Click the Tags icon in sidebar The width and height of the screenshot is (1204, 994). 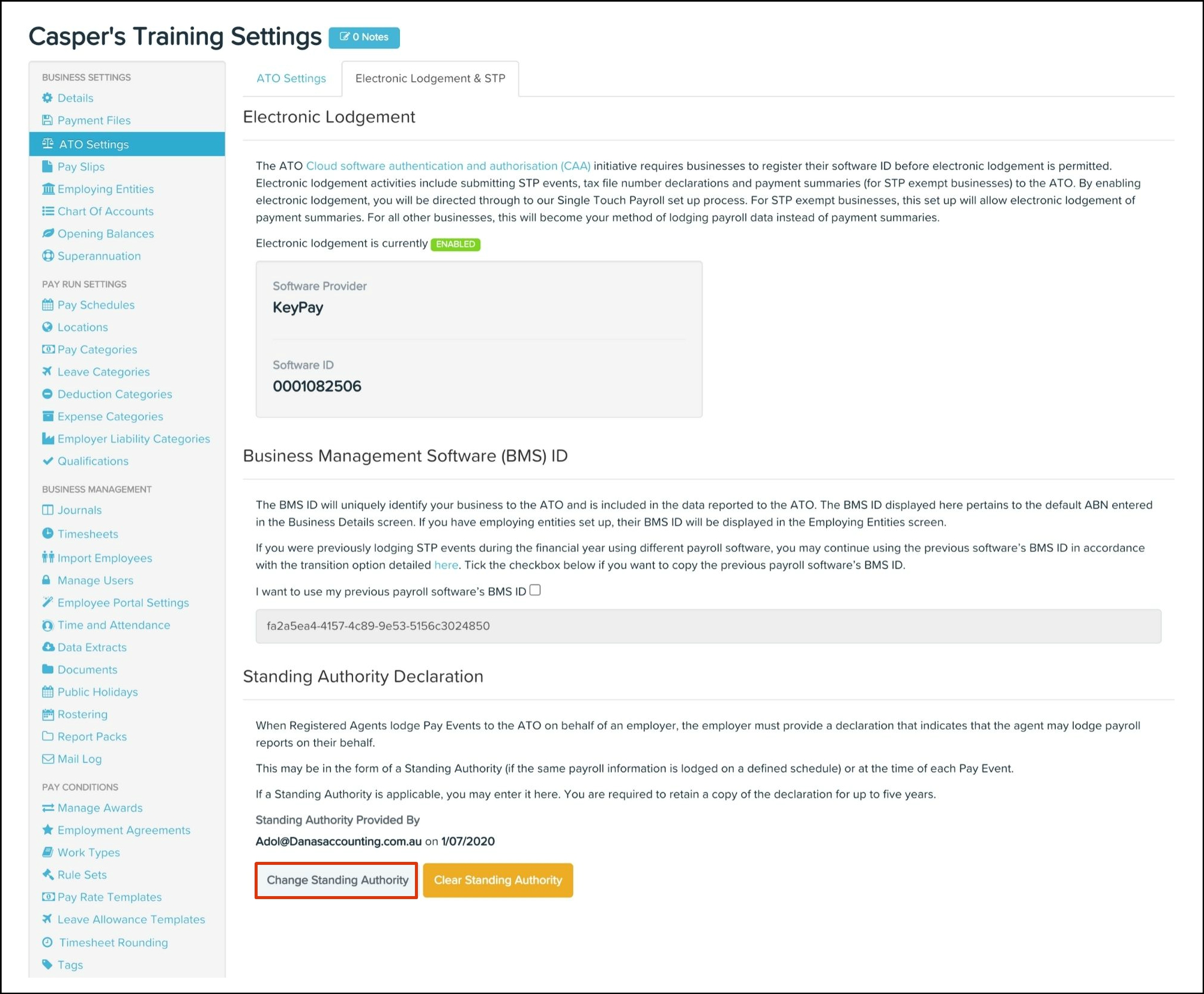(47, 965)
